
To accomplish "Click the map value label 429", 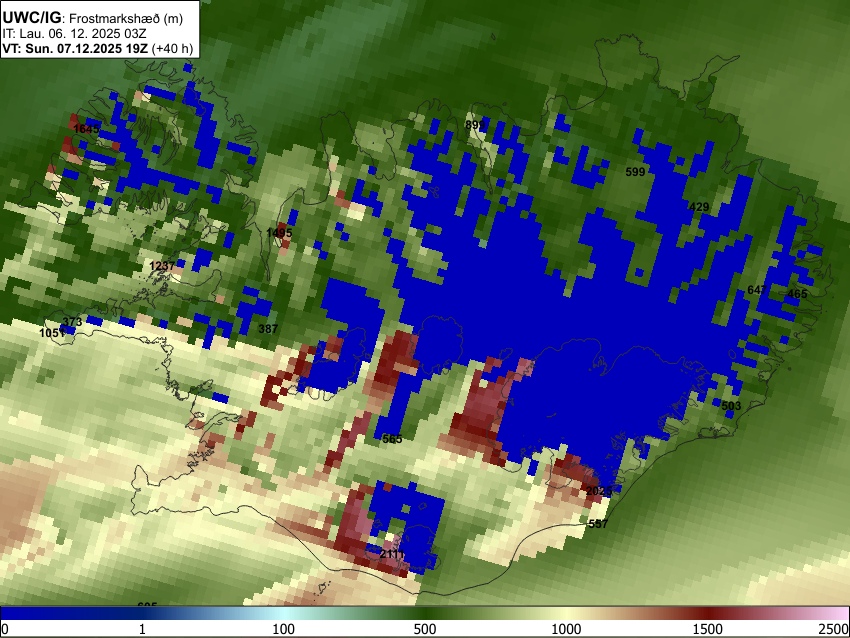I will [699, 207].
